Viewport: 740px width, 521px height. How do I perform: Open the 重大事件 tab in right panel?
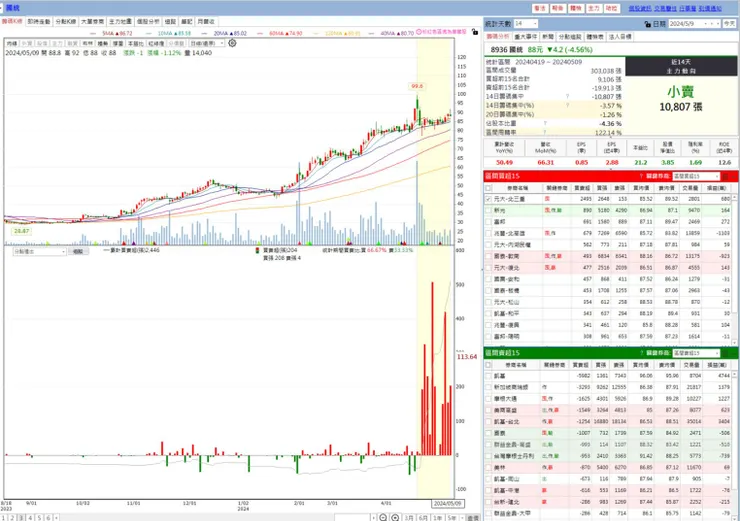click(x=525, y=36)
